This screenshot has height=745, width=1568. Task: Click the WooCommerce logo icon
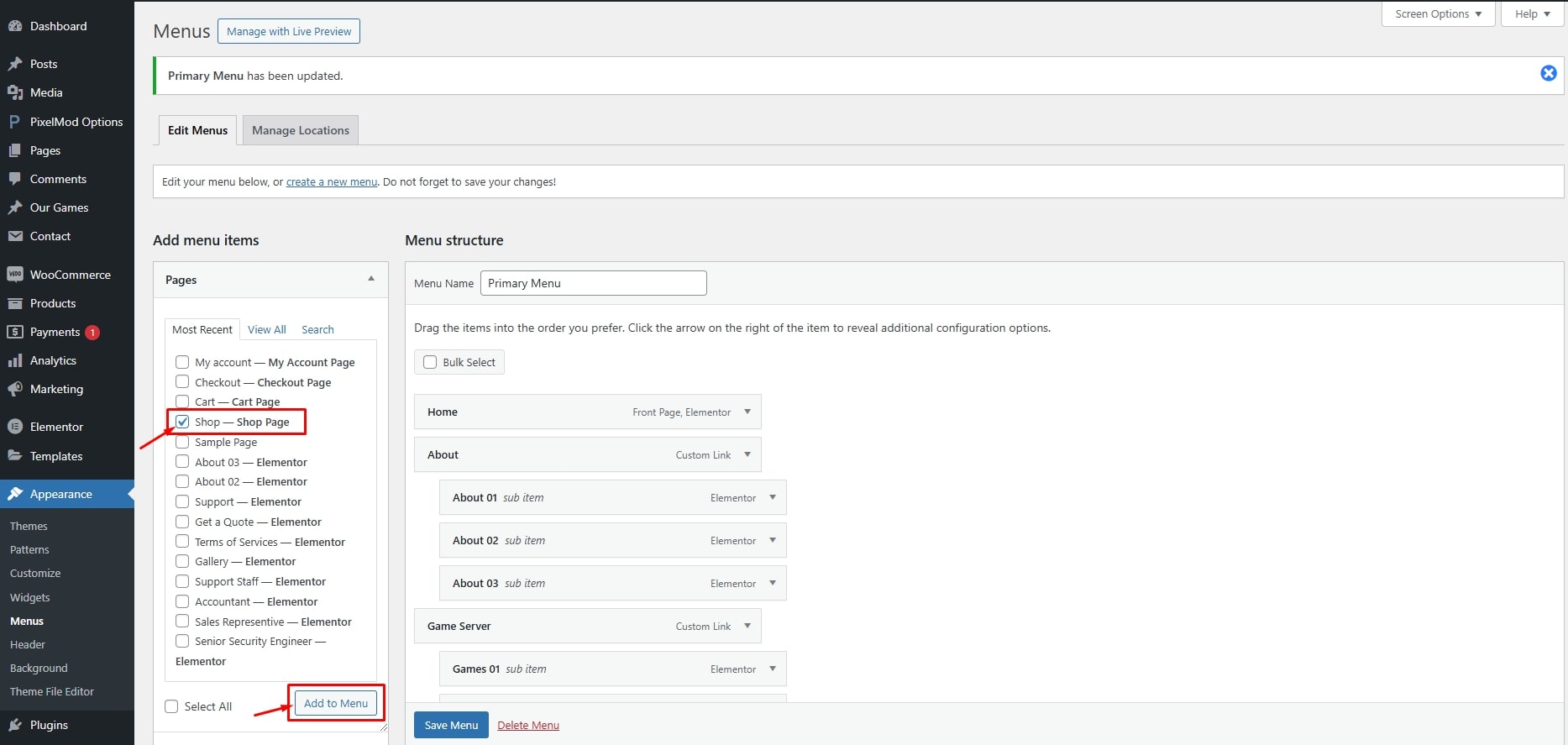[15, 275]
